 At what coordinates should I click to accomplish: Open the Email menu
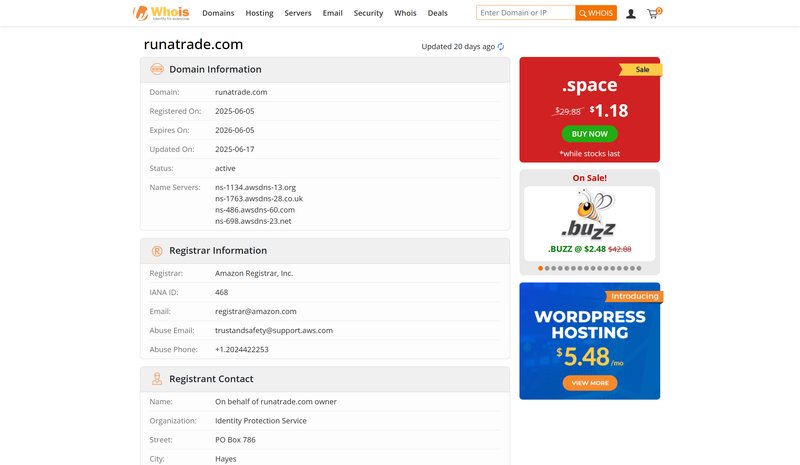coord(332,13)
